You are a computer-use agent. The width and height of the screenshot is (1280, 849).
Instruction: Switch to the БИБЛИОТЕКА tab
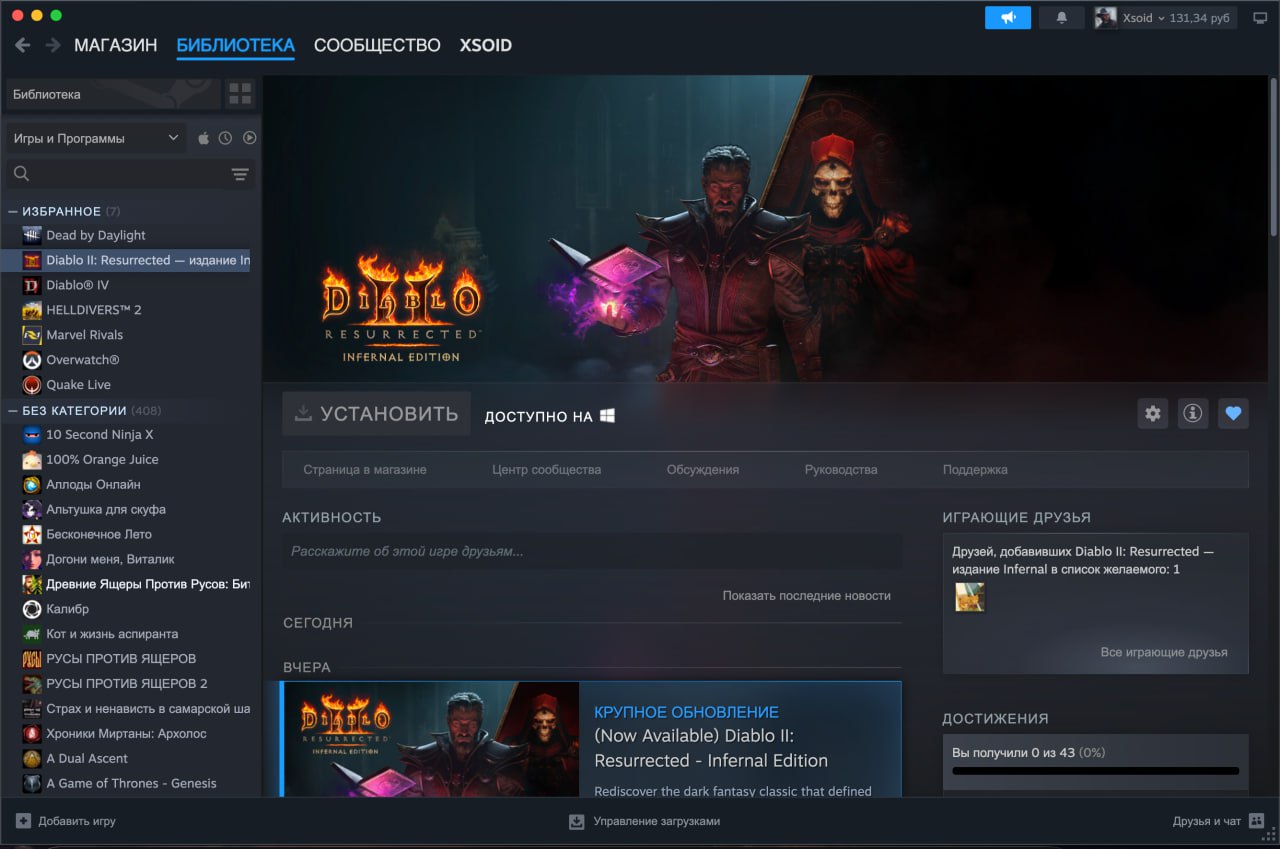click(235, 45)
